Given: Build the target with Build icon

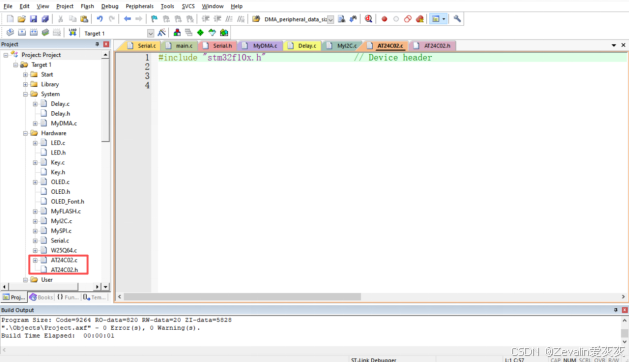Looking at the screenshot, I should 22,33.
